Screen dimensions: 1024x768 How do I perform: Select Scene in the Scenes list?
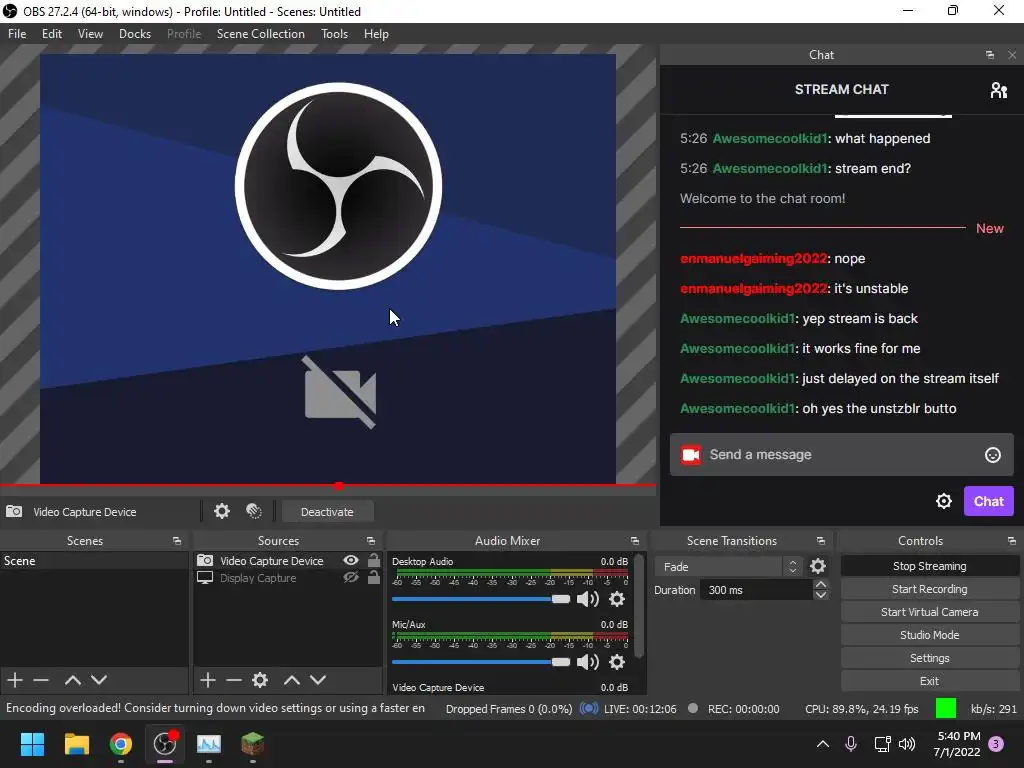tap(94, 560)
